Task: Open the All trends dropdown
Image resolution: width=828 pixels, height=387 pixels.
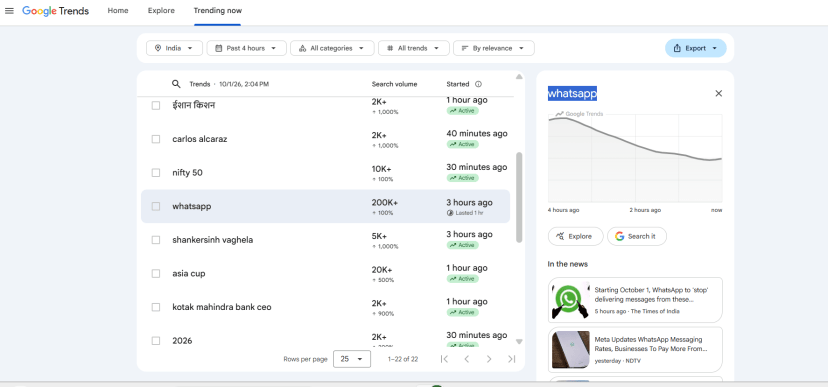Action: coord(413,48)
